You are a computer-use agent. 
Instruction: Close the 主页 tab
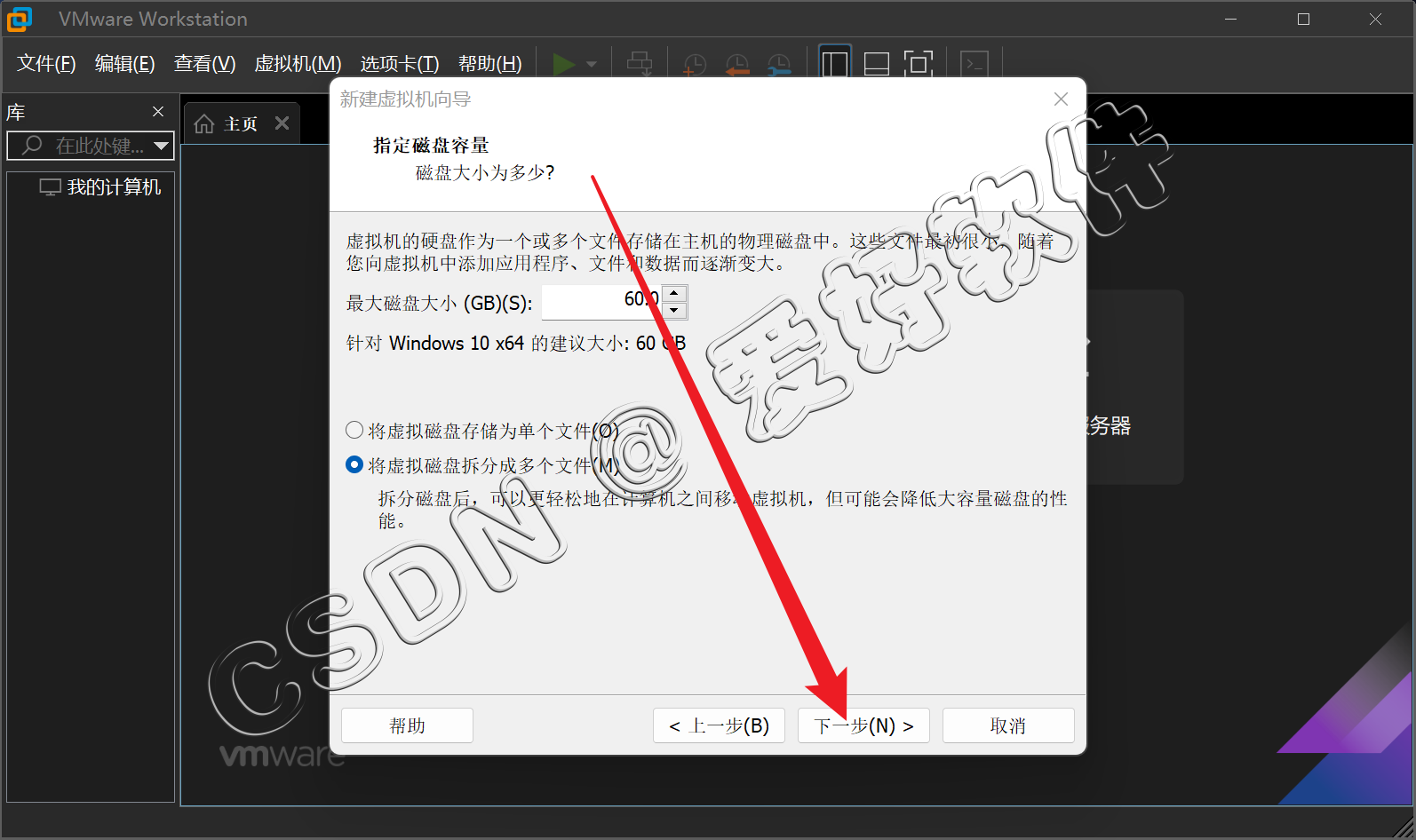pyautogui.click(x=282, y=123)
